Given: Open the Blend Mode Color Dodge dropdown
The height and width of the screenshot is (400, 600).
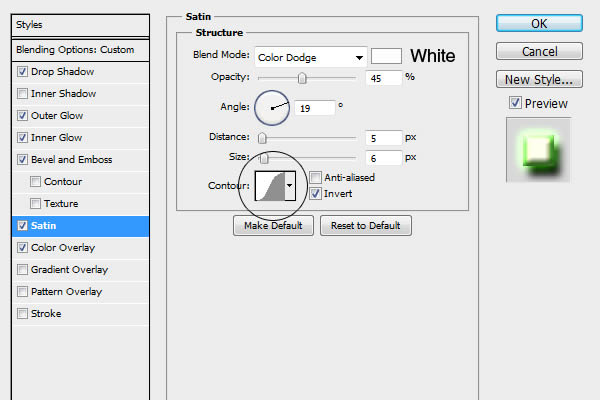Looking at the screenshot, I should coord(309,56).
